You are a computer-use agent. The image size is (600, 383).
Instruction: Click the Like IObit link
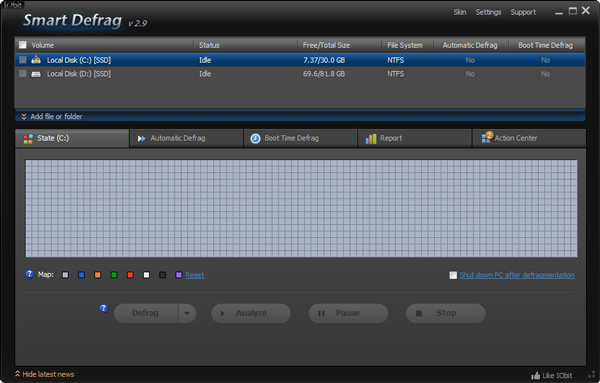pos(557,376)
